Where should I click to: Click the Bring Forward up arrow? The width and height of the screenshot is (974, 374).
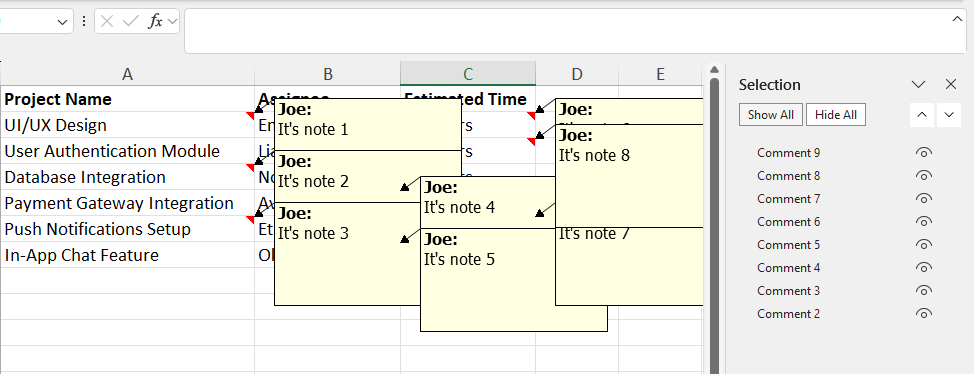(922, 115)
